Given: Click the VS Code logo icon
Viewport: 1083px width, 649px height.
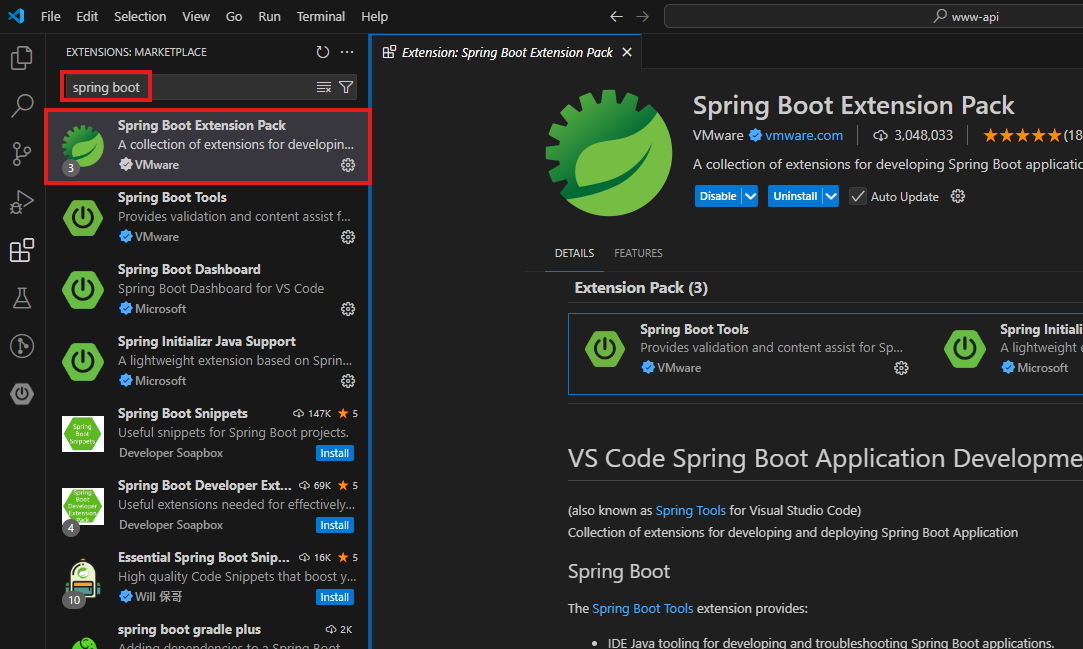Looking at the screenshot, I should tap(16, 16).
